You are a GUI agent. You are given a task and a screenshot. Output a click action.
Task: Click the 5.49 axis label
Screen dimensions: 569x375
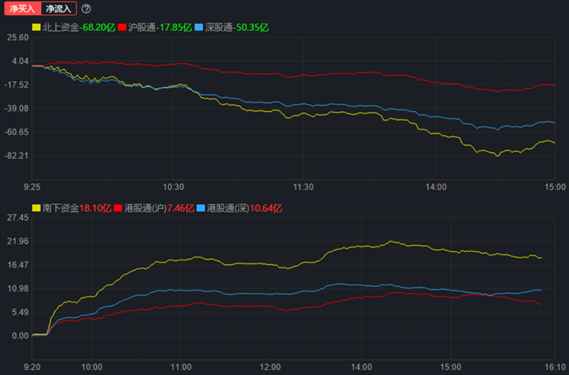click(x=20, y=312)
